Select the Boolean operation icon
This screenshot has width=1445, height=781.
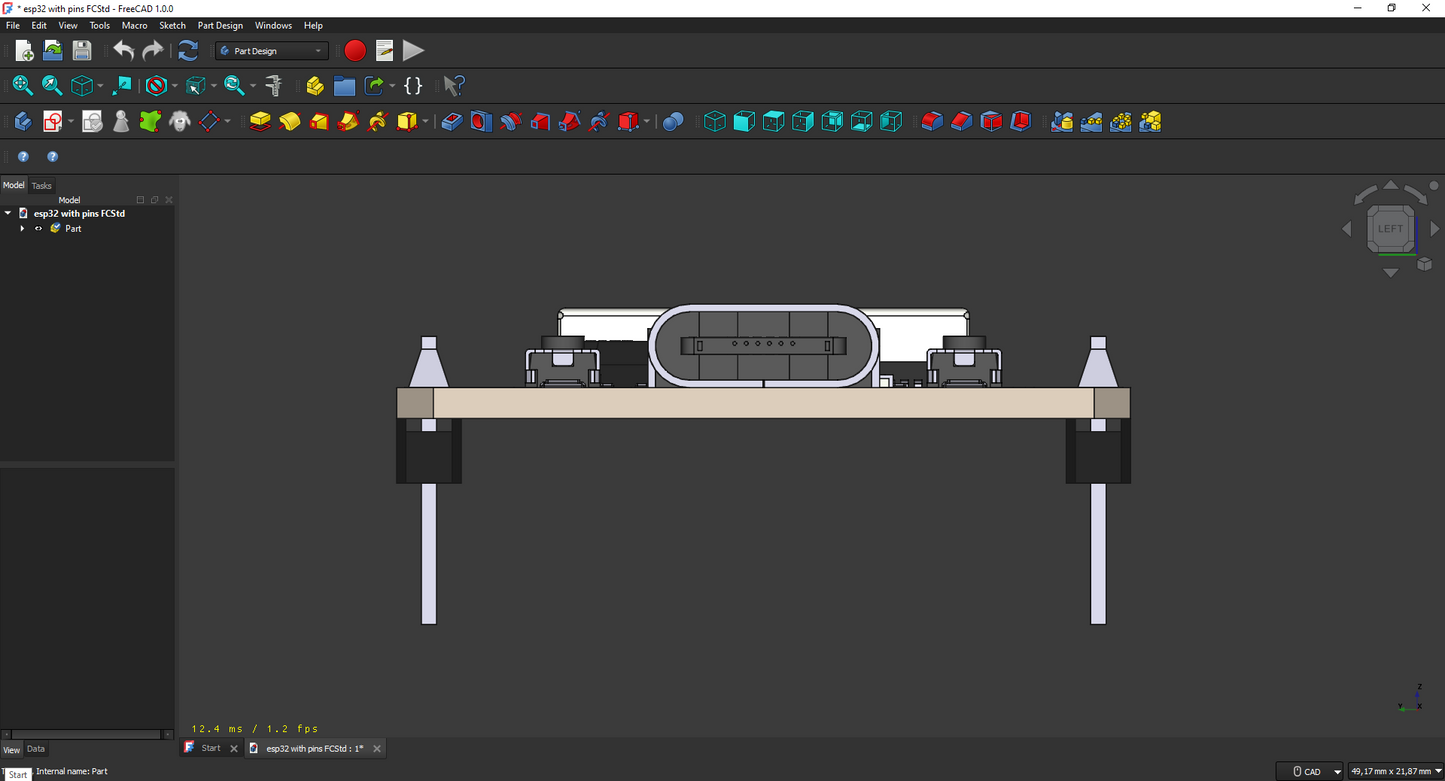coord(673,122)
